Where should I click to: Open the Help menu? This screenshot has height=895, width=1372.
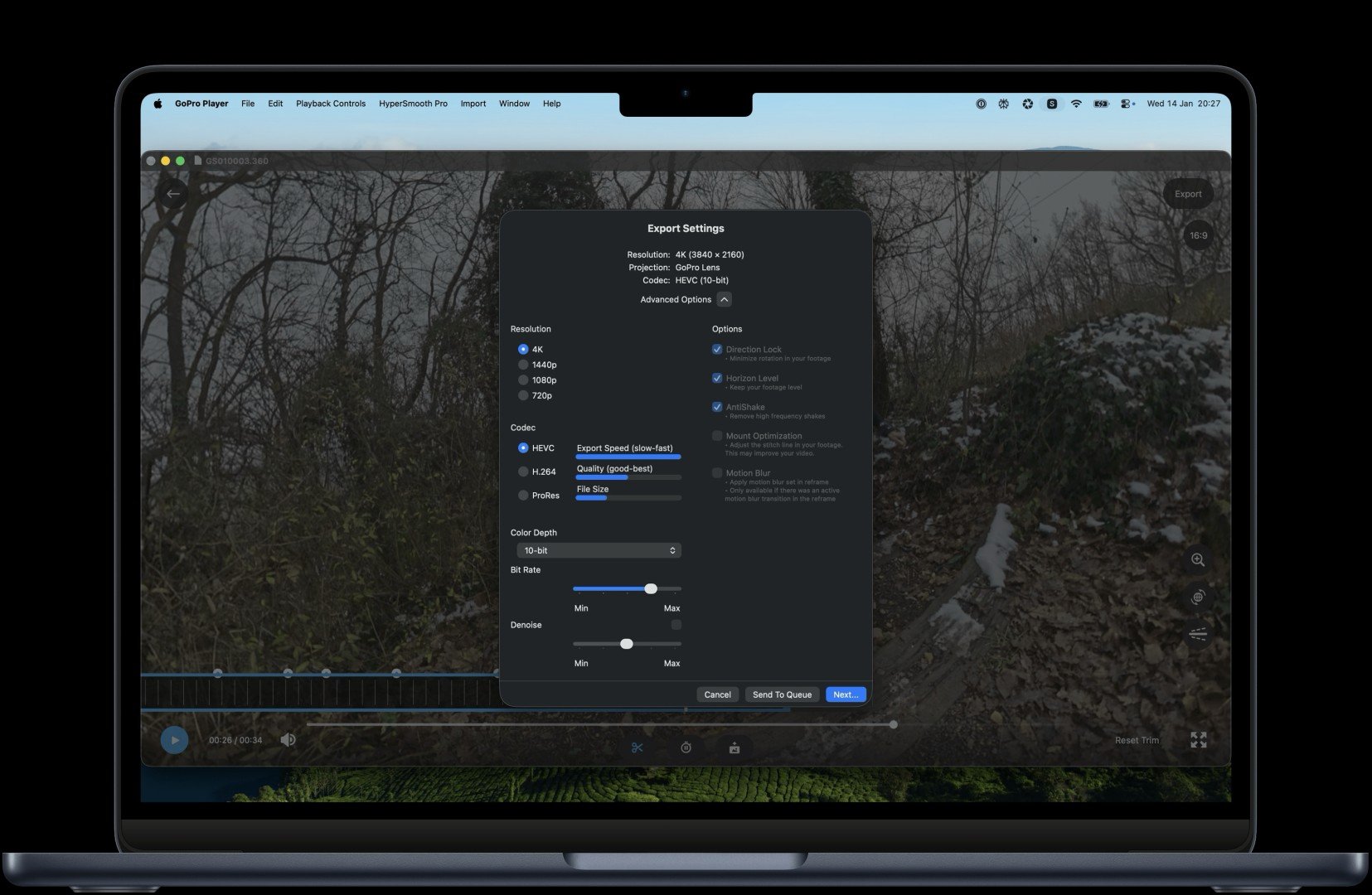point(551,104)
